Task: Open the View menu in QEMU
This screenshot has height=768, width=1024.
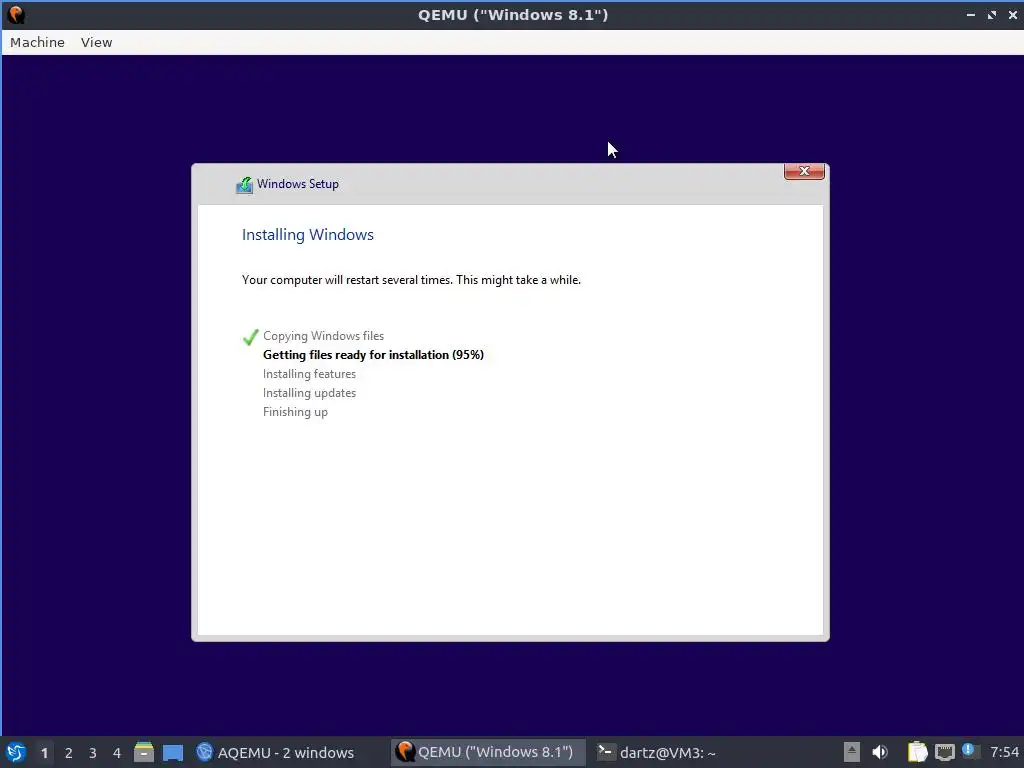Action: pos(96,42)
